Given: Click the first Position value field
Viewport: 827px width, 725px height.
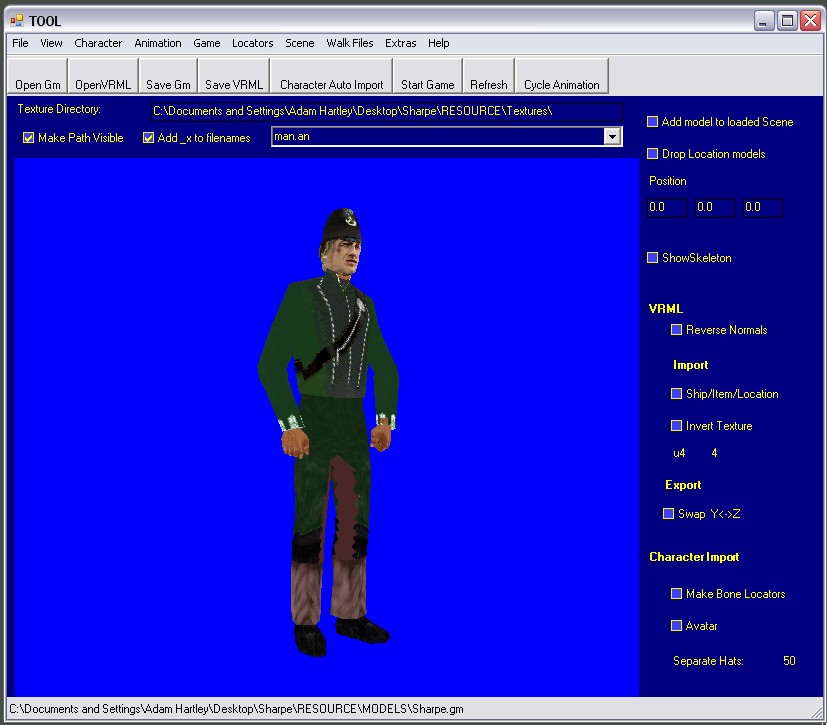Looking at the screenshot, I should [x=667, y=207].
